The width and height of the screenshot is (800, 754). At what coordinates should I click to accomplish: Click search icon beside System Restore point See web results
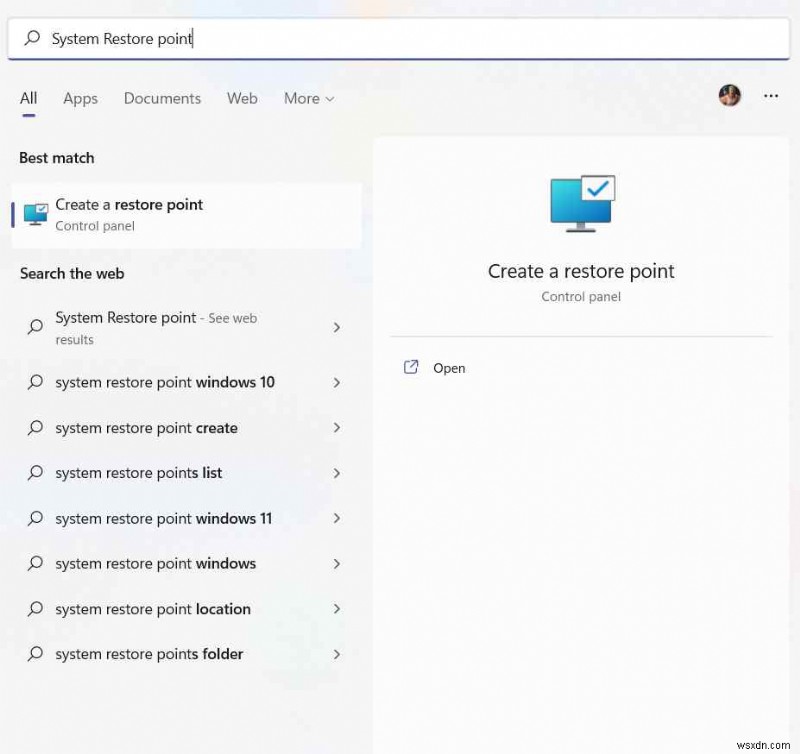point(35,326)
